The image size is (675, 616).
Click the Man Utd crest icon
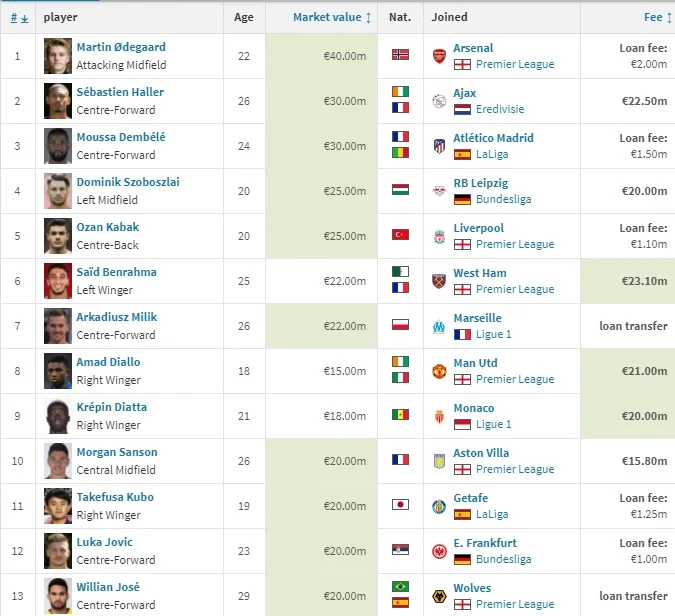(438, 371)
